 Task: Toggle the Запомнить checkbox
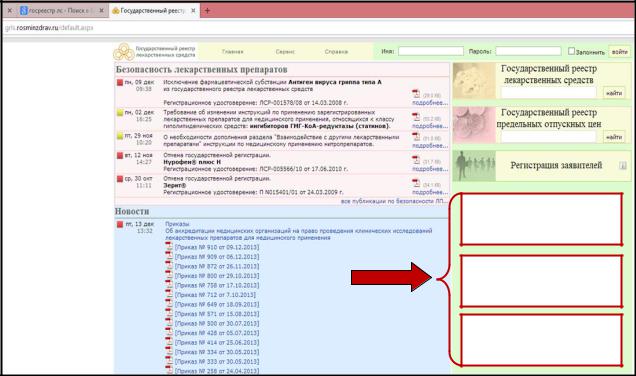pyautogui.click(x=572, y=51)
